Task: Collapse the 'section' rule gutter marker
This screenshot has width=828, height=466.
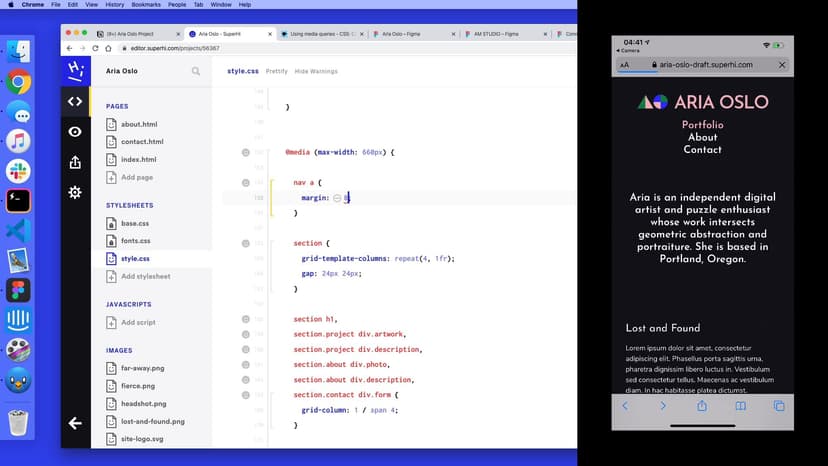Action: [x=245, y=243]
